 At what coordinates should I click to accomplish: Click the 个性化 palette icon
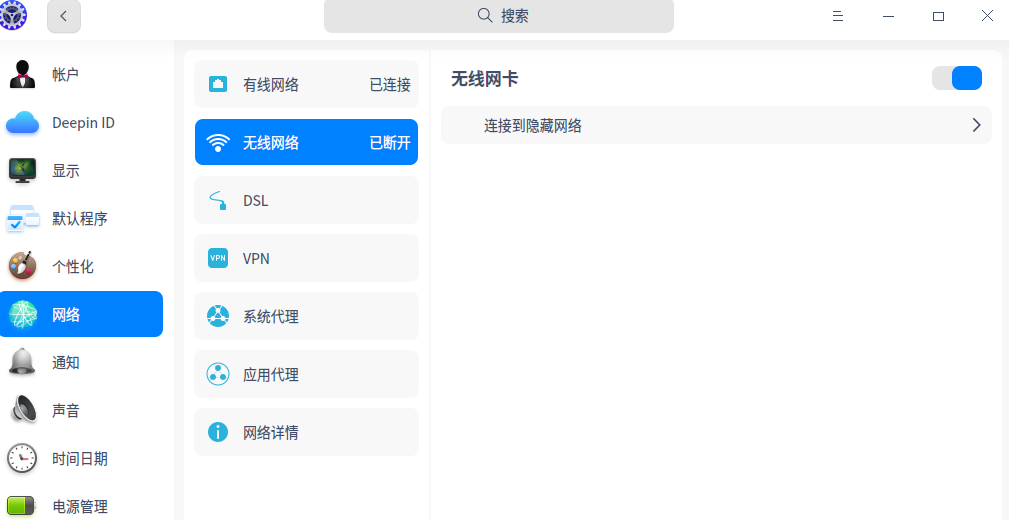click(x=23, y=266)
